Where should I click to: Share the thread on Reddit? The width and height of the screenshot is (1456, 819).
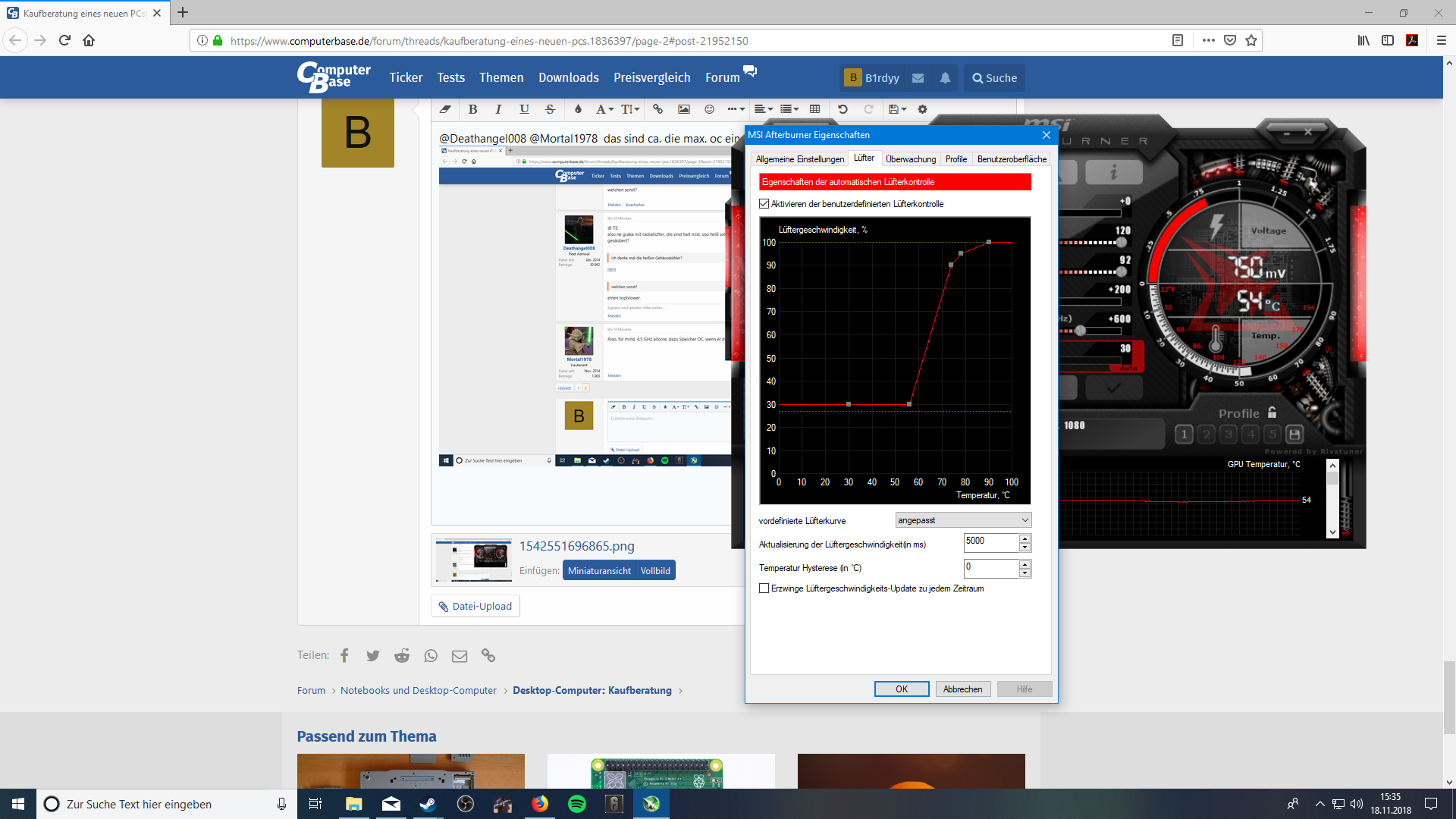(402, 656)
